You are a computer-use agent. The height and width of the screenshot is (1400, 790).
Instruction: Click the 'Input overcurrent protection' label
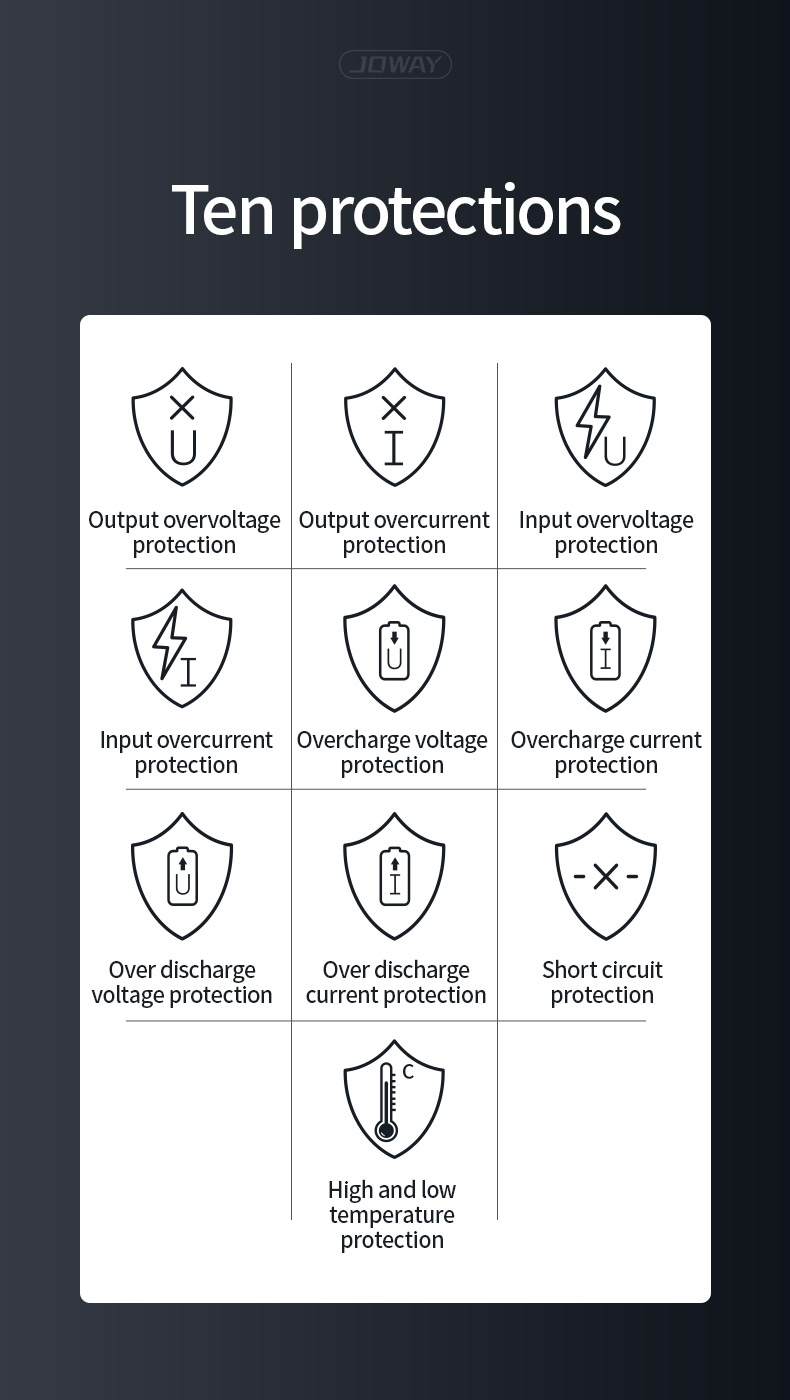pyautogui.click(x=186, y=752)
